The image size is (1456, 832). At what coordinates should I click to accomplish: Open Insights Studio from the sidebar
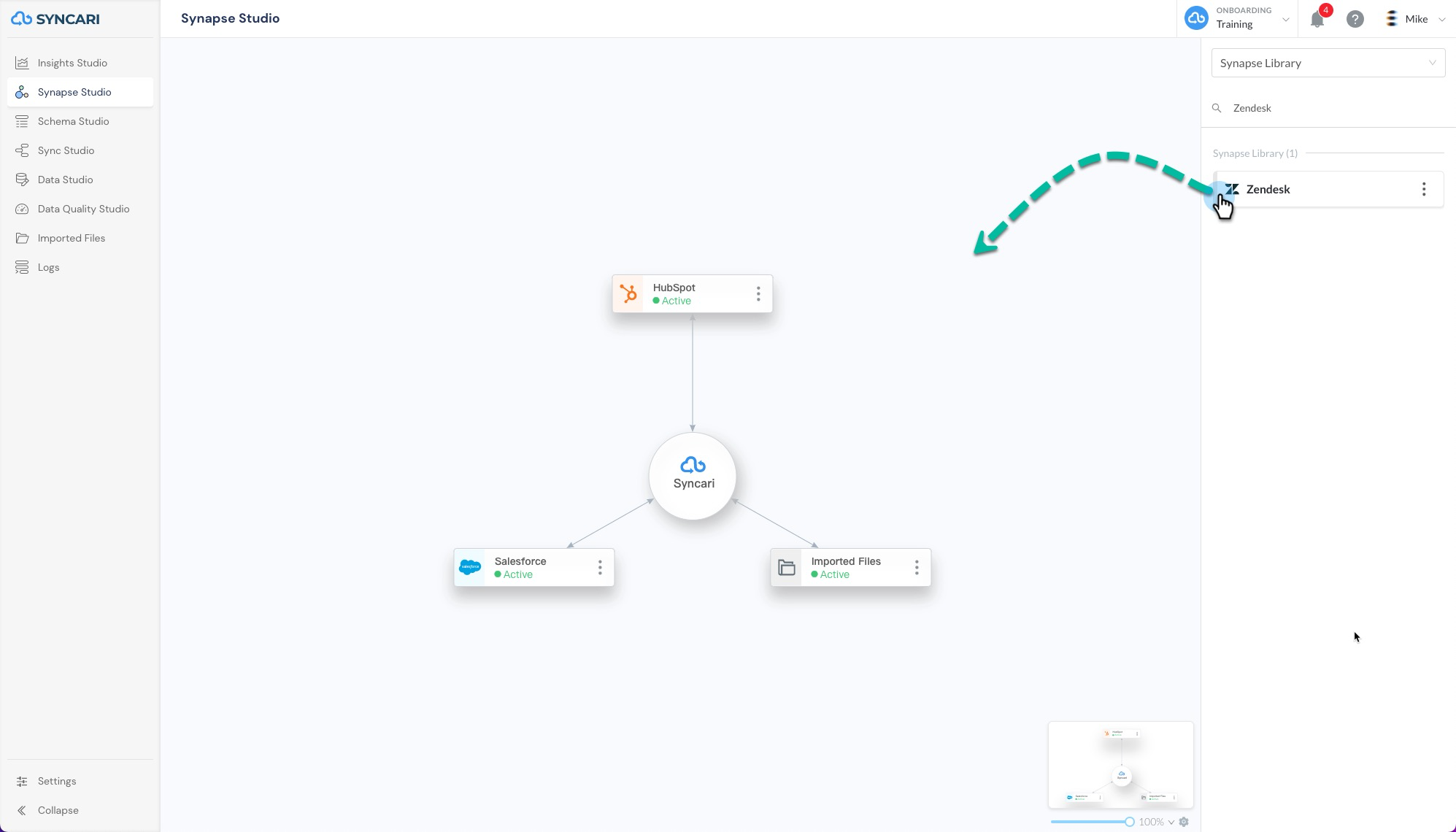click(80, 63)
